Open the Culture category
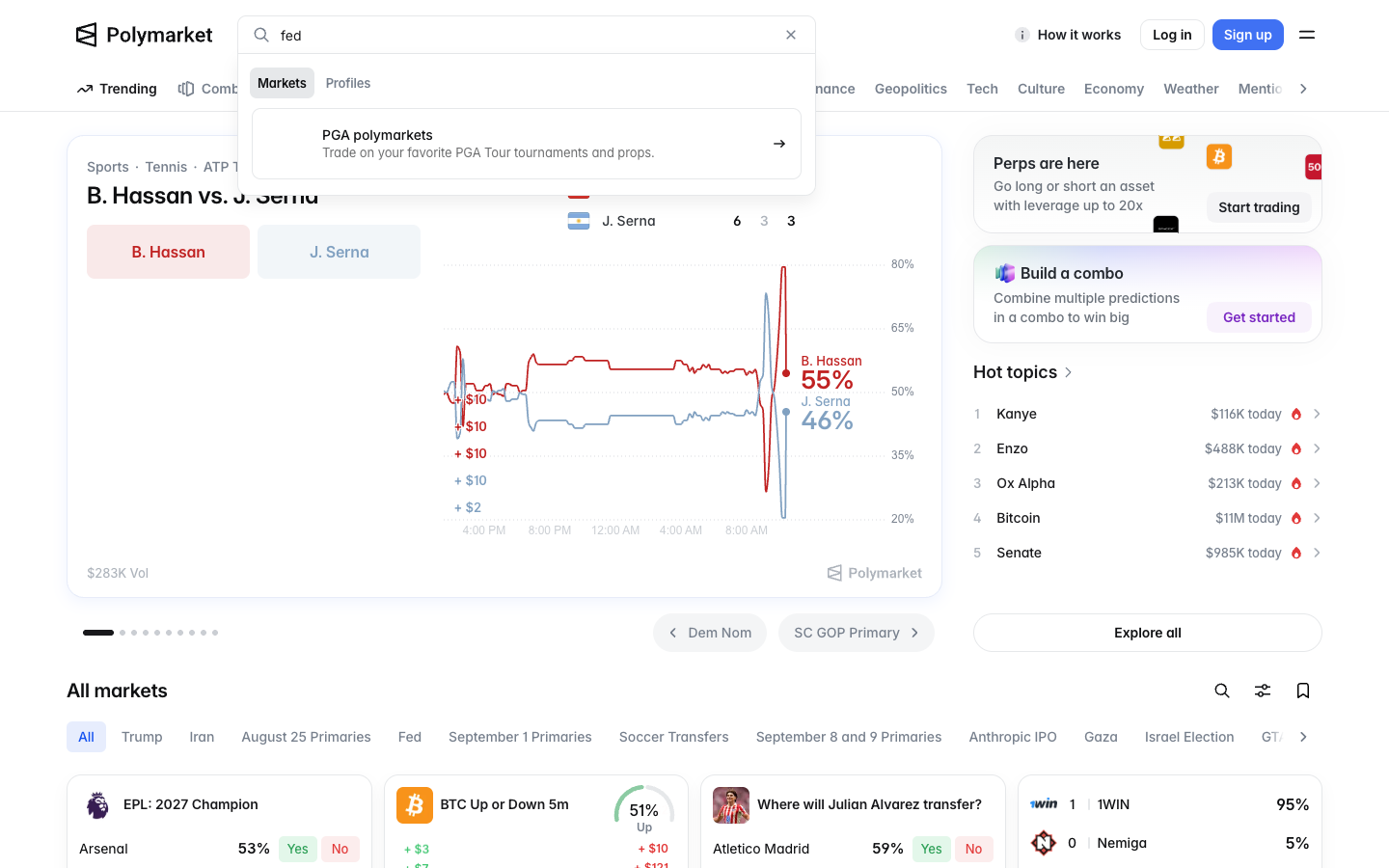Image resolution: width=1389 pixels, height=868 pixels. tap(1041, 89)
